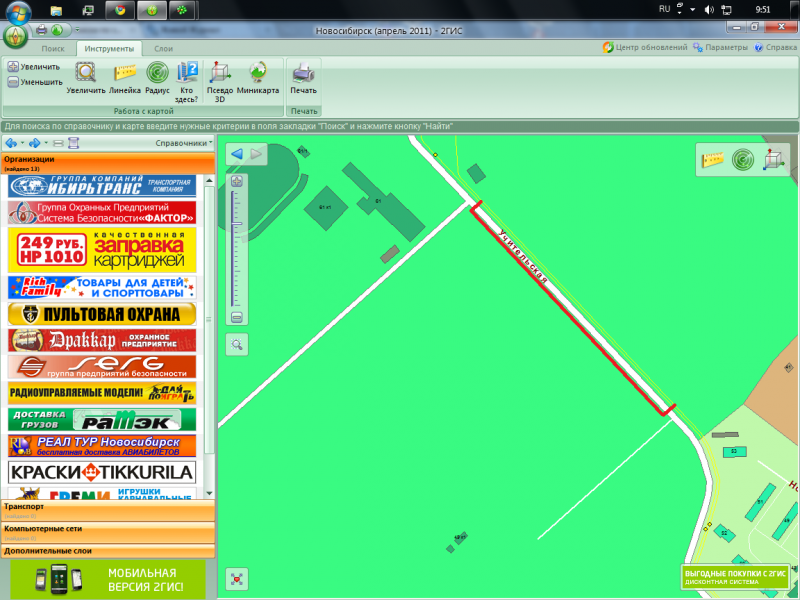Click the Пультовая охрана banner
Image resolution: width=800 pixels, height=600 pixels.
tap(102, 315)
